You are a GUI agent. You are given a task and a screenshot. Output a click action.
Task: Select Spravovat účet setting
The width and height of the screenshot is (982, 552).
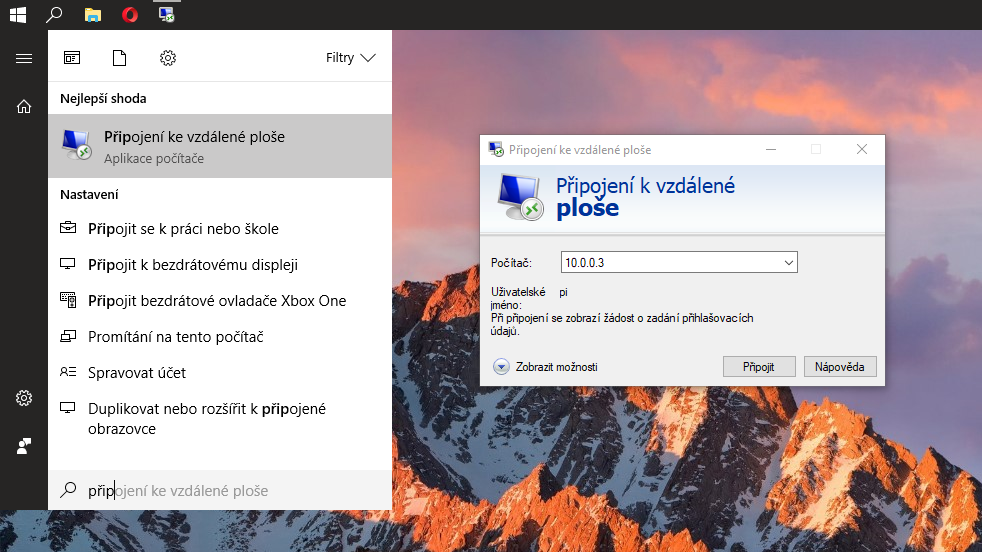click(220, 373)
